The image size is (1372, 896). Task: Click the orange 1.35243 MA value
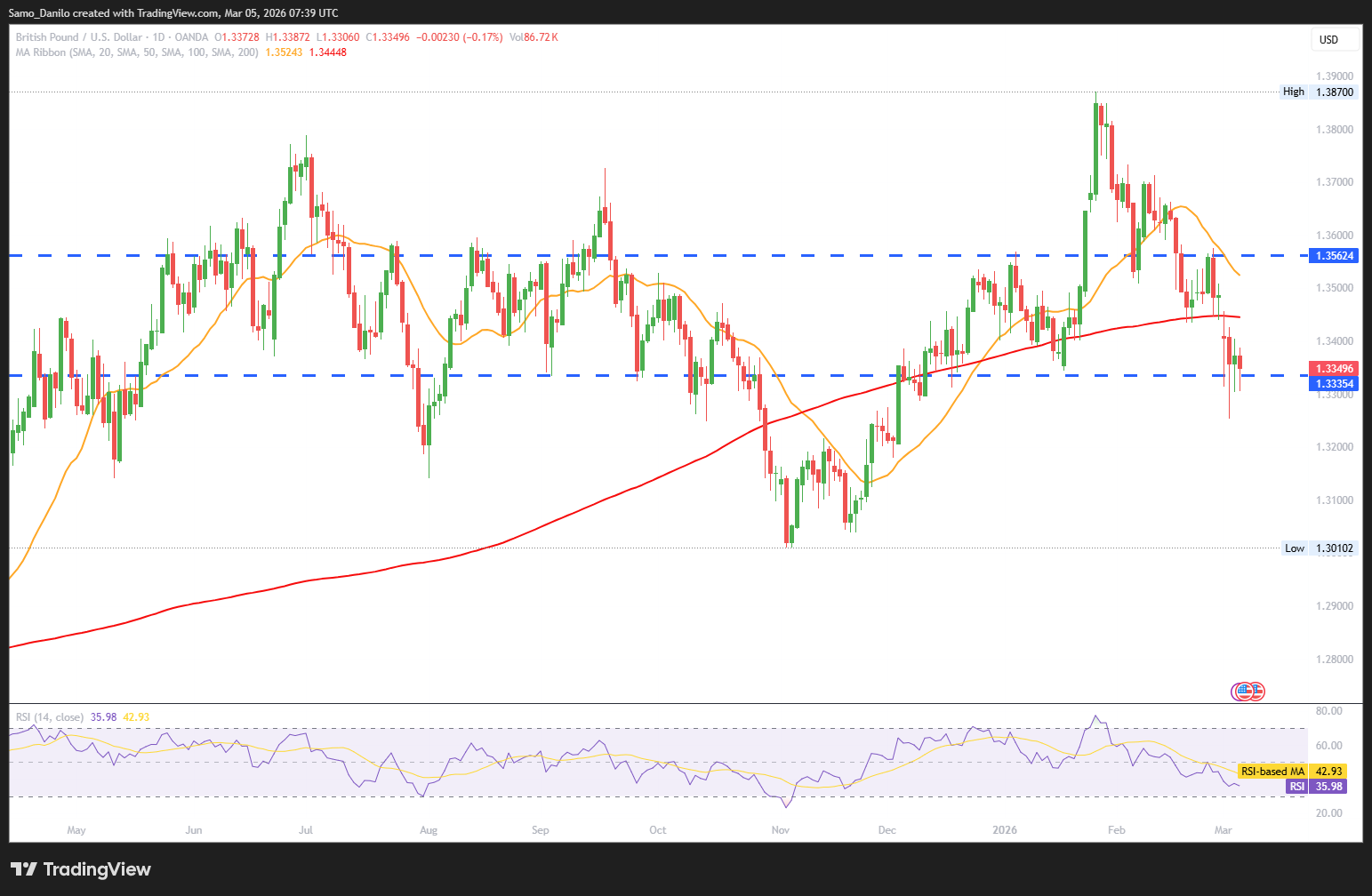pyautogui.click(x=284, y=52)
